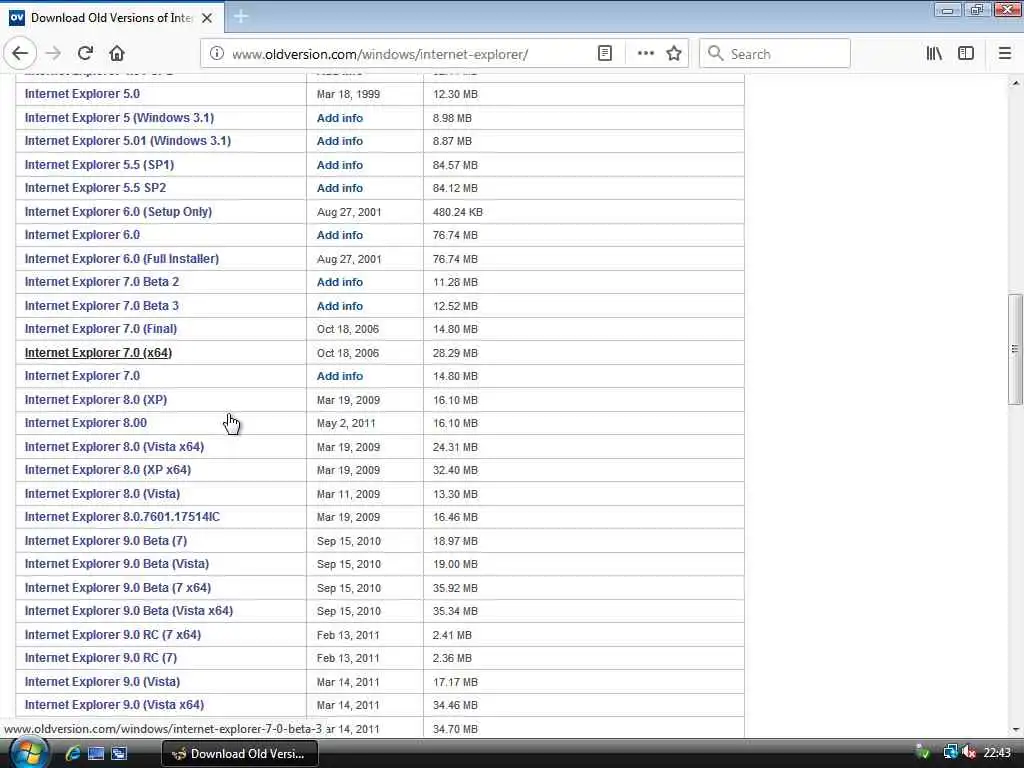
Task: Click Add info for Internet Explorer 7.0 Beta 2
Action: click(340, 282)
